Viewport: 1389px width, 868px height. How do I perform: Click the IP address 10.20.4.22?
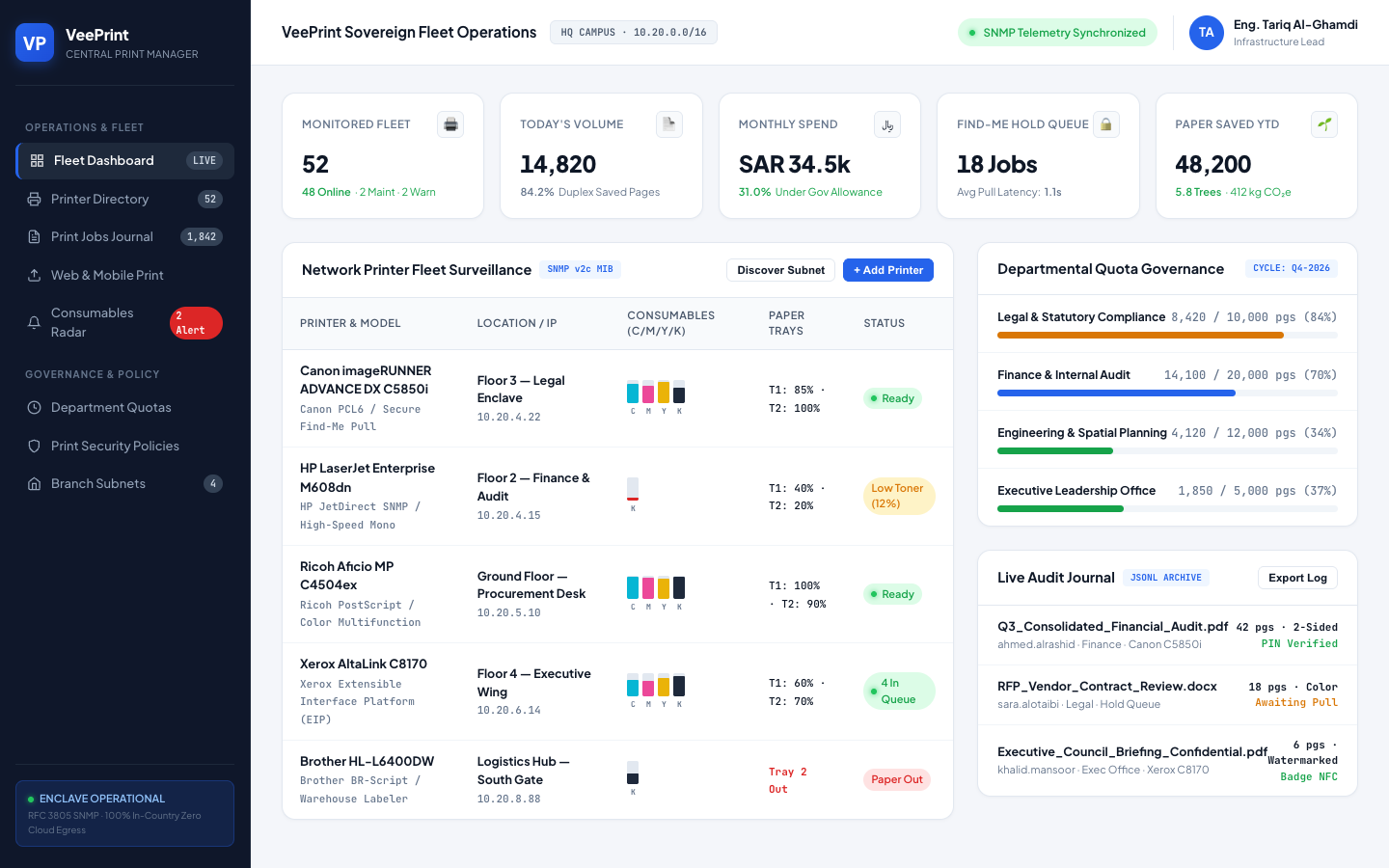[509, 418]
